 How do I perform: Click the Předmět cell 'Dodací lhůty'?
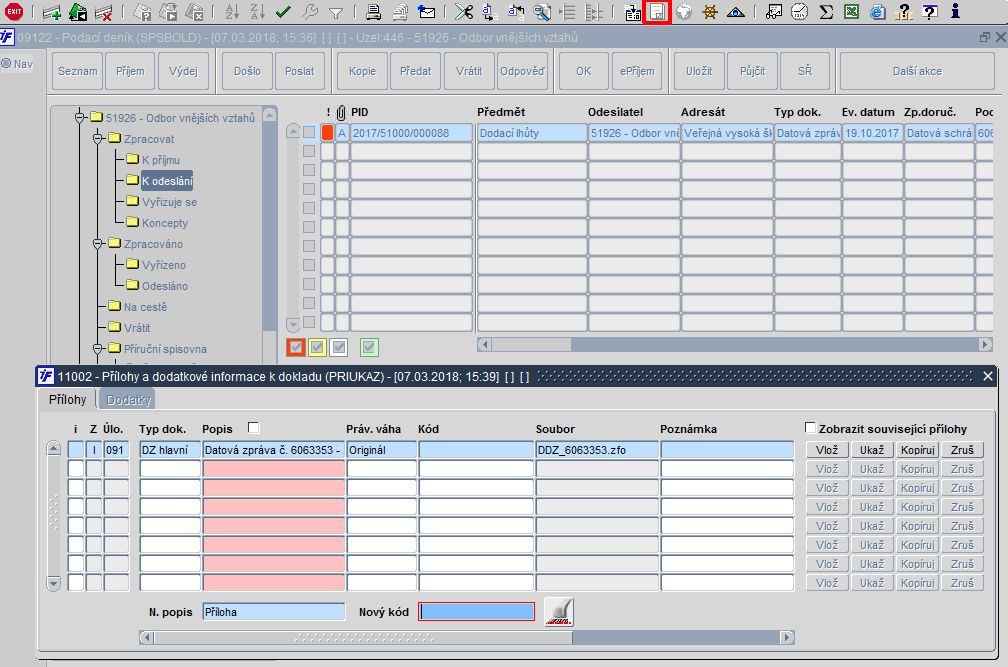(532, 133)
